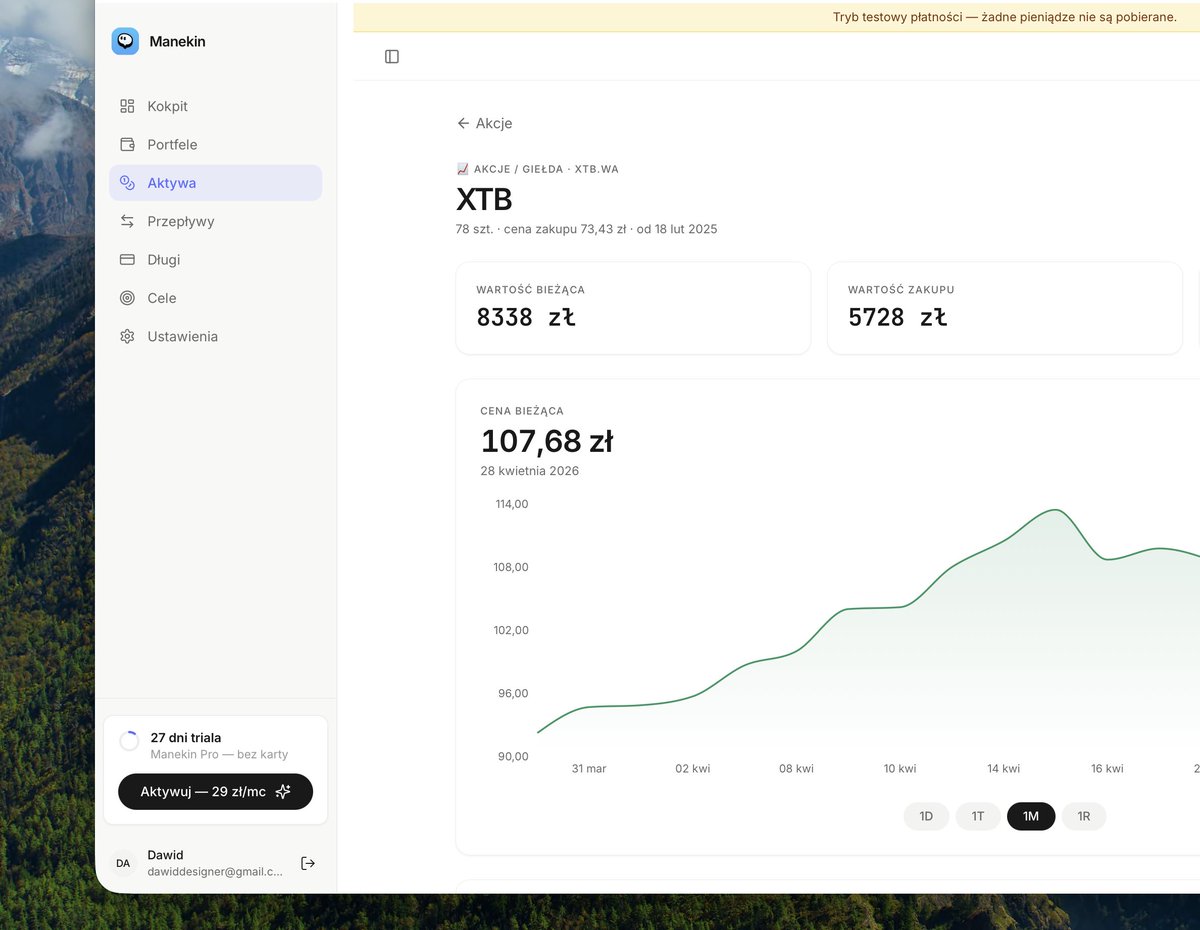
Task: Click the 107,68 zł current price
Action: point(547,441)
